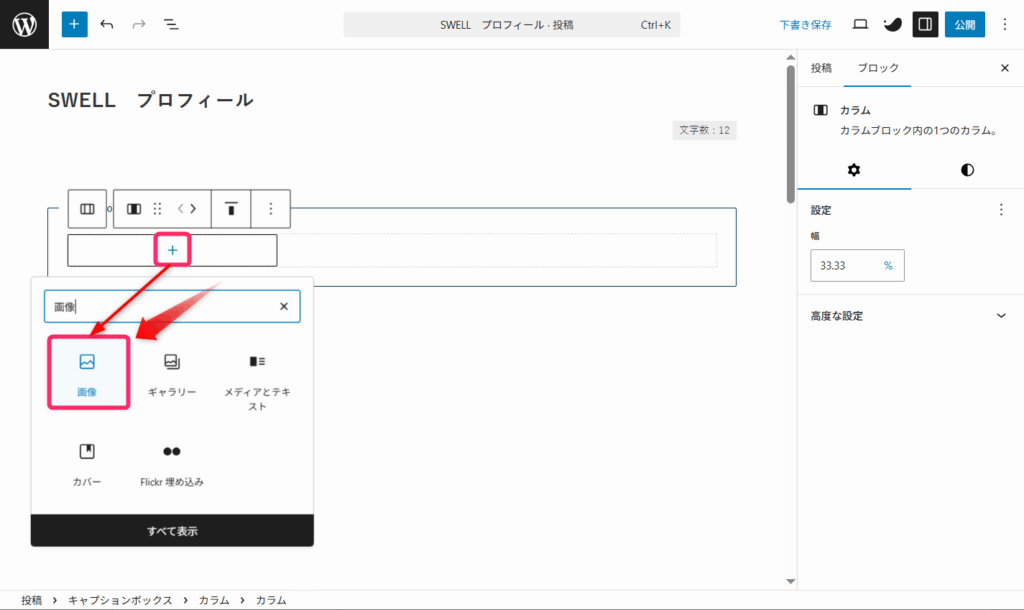Edit the post title SWELL プロフィール
The image size is (1024, 610).
point(151,100)
